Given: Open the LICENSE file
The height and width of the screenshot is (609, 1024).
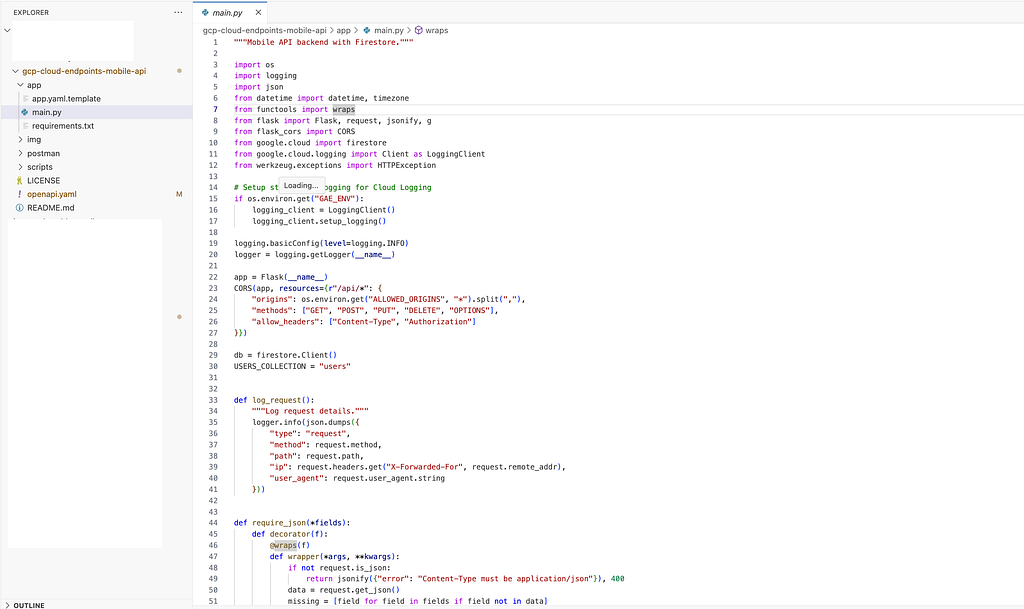Looking at the screenshot, I should pyautogui.click(x=43, y=181).
